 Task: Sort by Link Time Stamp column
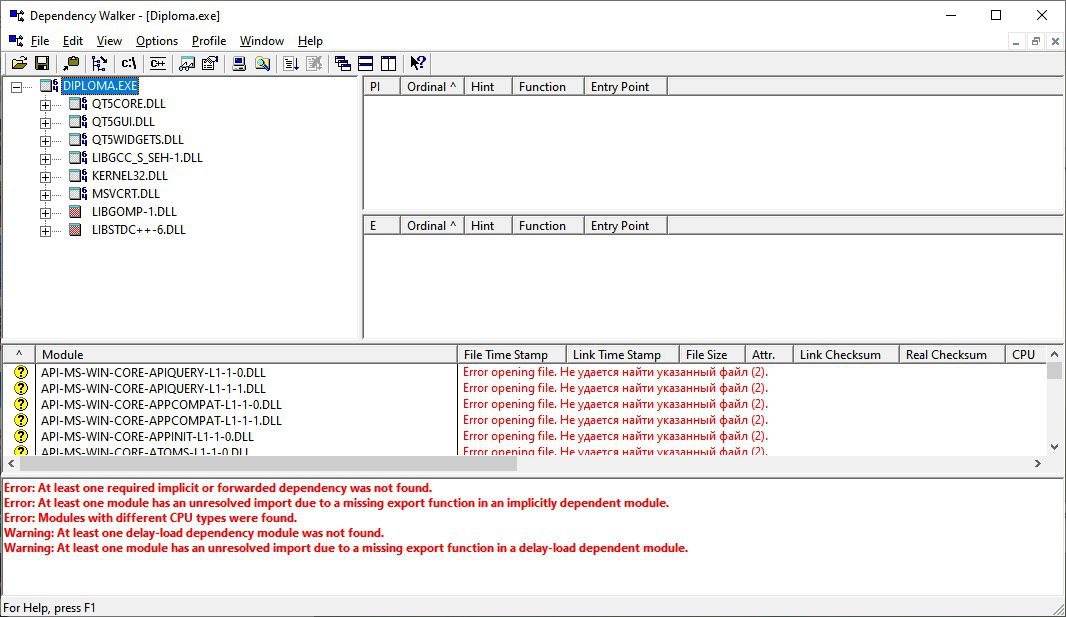(x=623, y=355)
